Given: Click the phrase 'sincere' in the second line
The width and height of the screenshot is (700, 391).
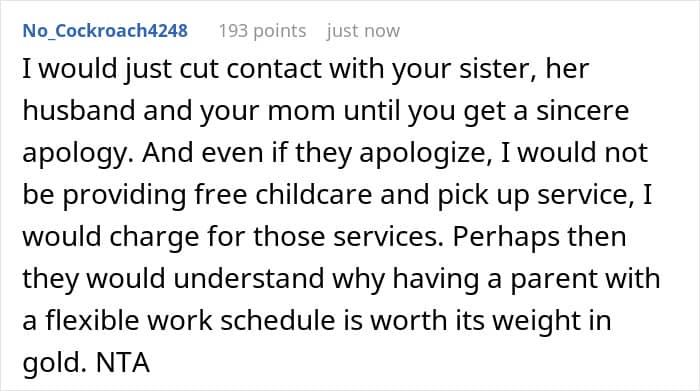Looking at the screenshot, I should [582, 110].
